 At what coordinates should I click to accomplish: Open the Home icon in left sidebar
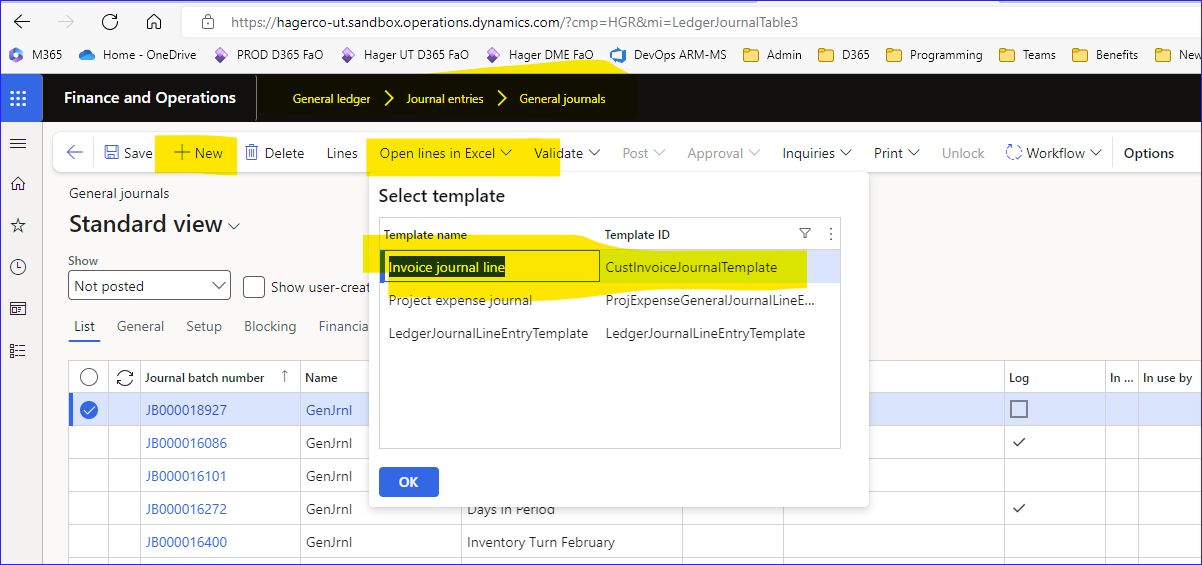tap(18, 184)
